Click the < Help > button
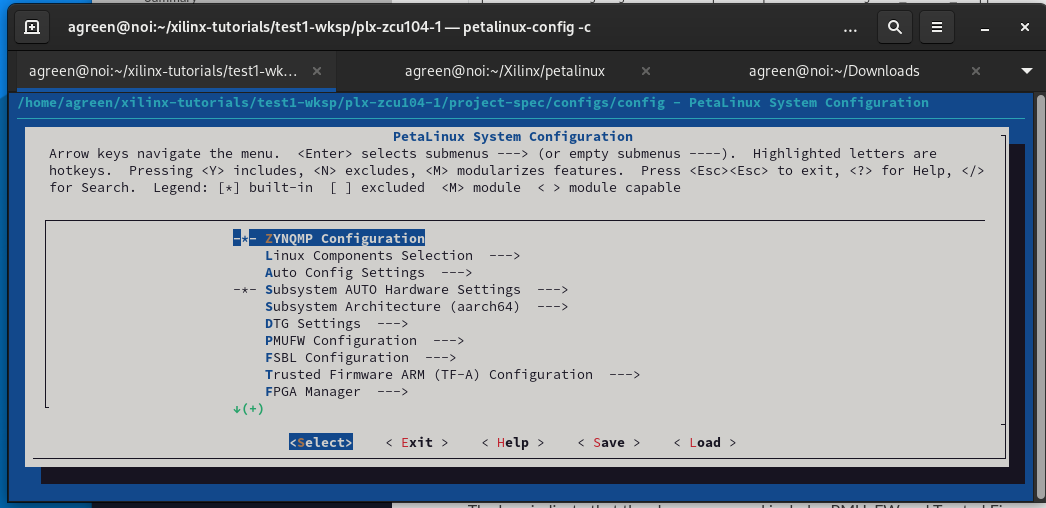The height and width of the screenshot is (508, 1046). point(513,442)
